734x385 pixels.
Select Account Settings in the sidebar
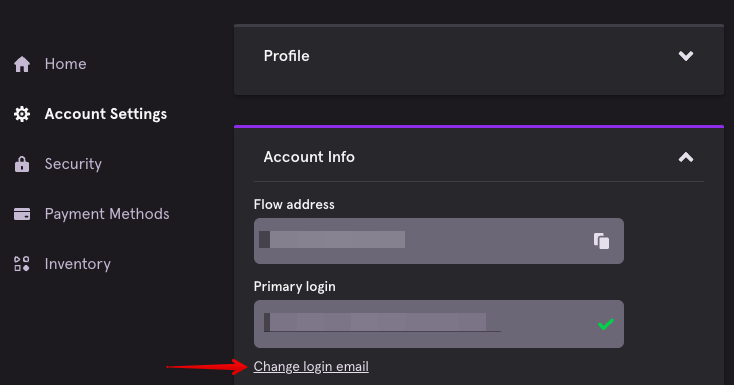(106, 114)
